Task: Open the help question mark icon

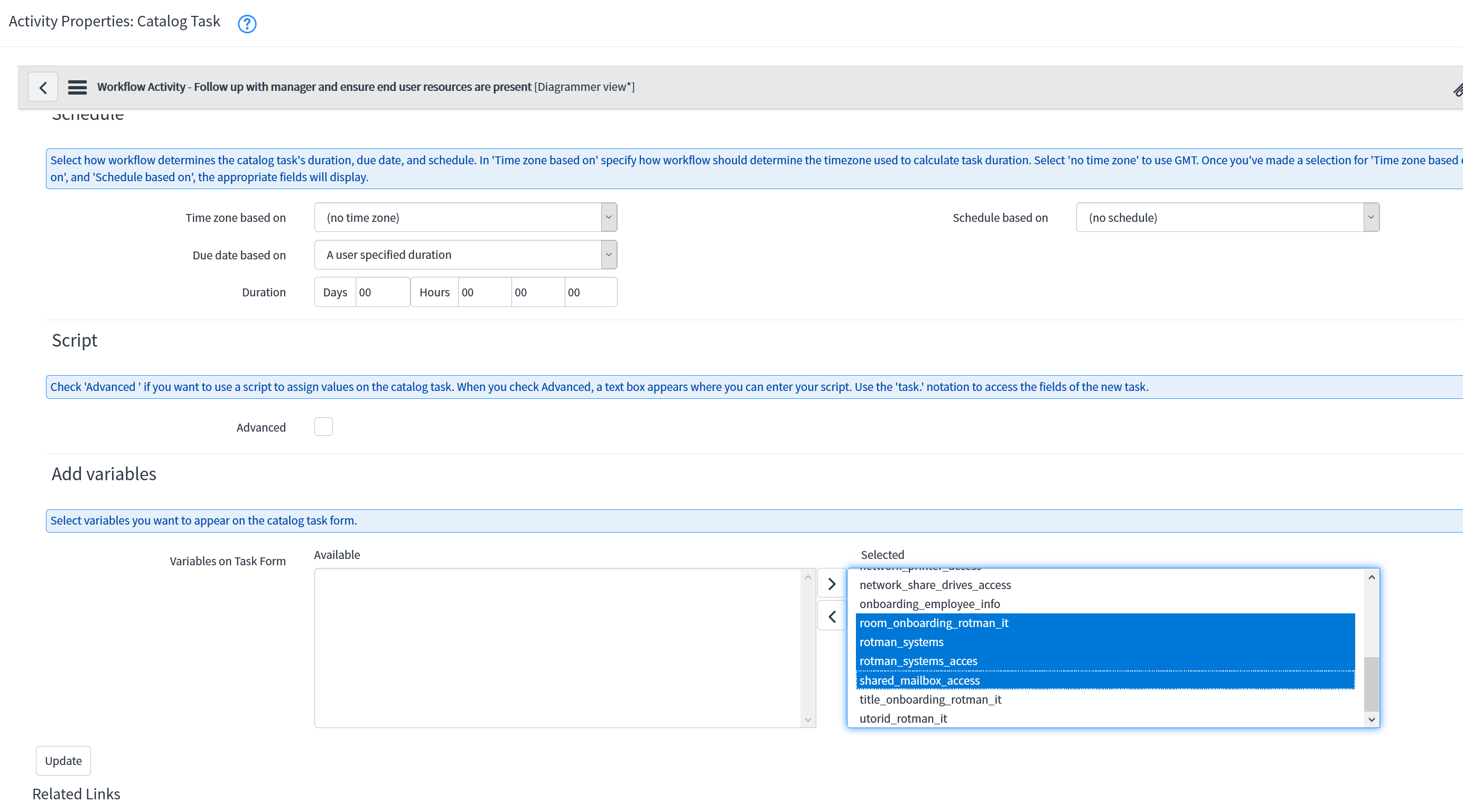Action: [247, 24]
